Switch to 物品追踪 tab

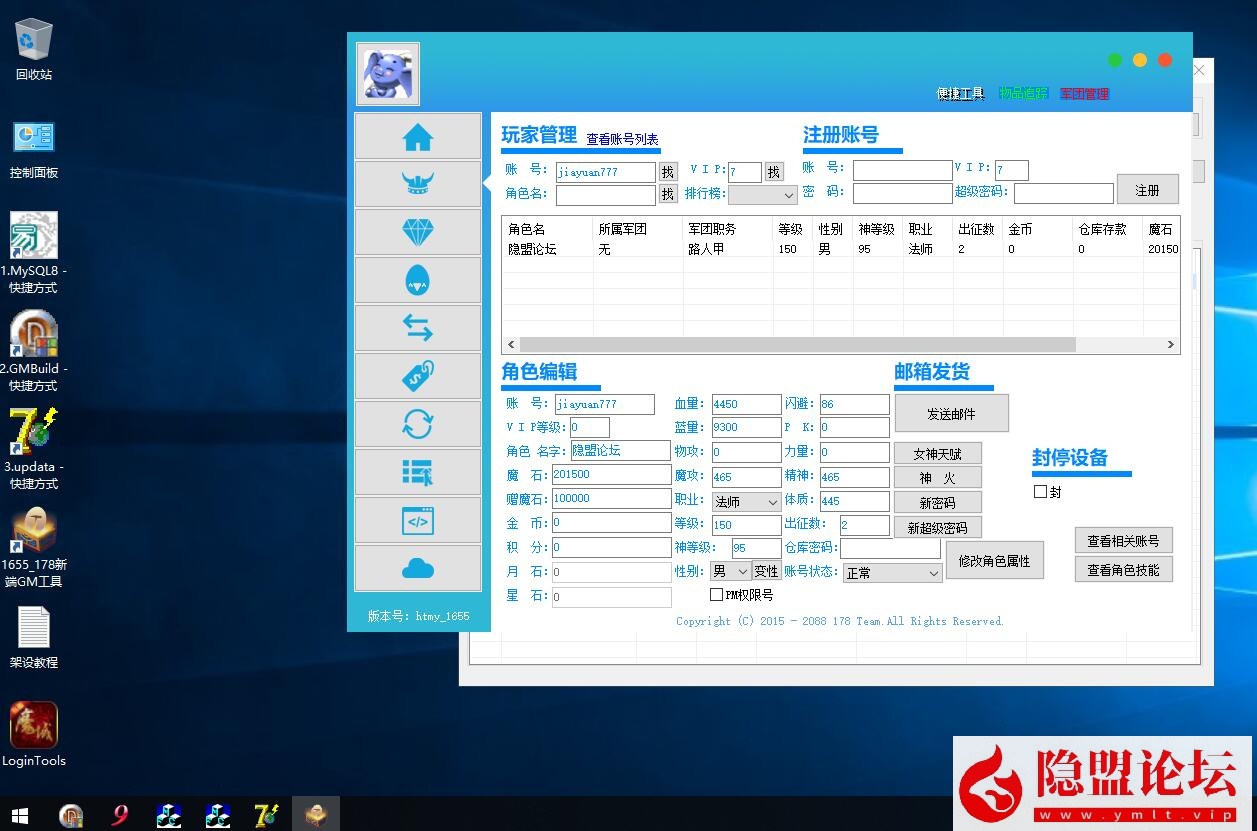[x=1024, y=94]
